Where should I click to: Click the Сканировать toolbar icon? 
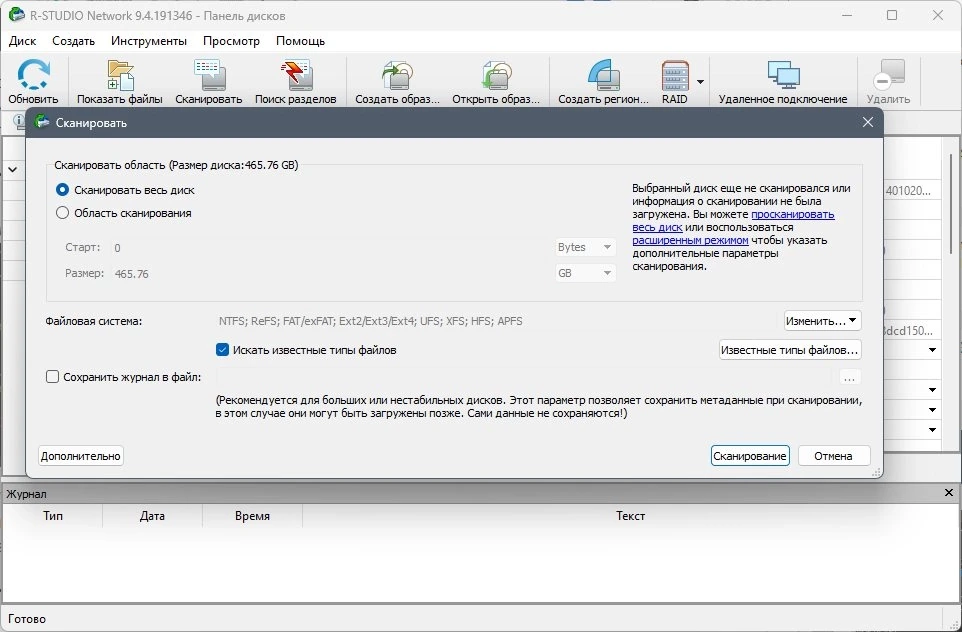click(x=209, y=81)
